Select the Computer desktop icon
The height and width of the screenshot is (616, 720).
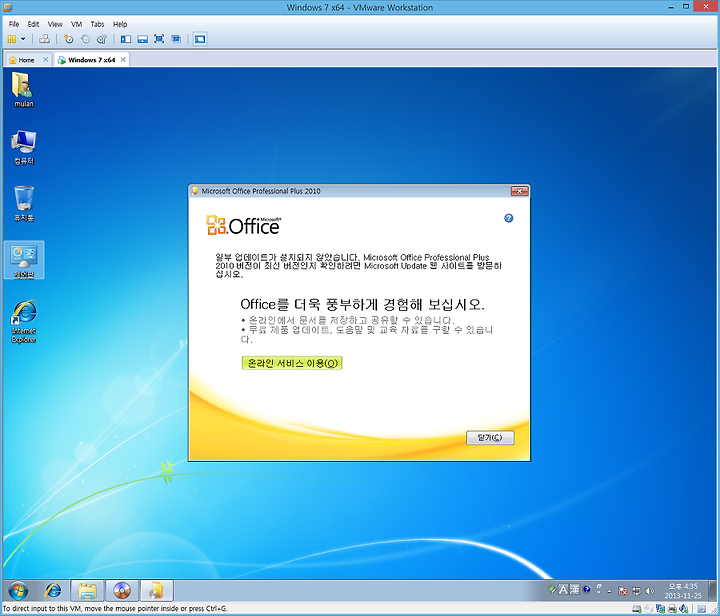click(23, 147)
